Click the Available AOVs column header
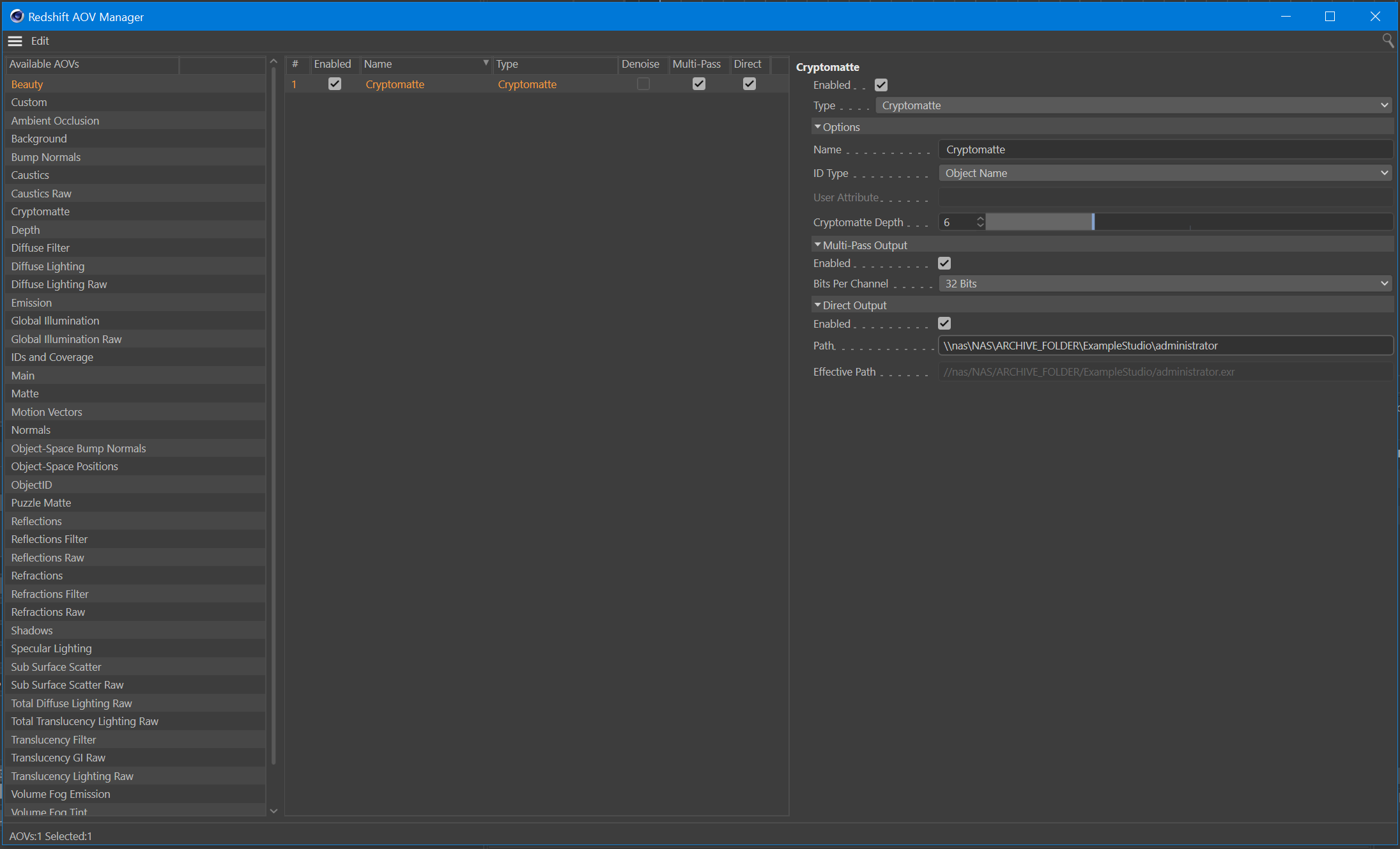This screenshot has height=849, width=1400. (x=92, y=64)
